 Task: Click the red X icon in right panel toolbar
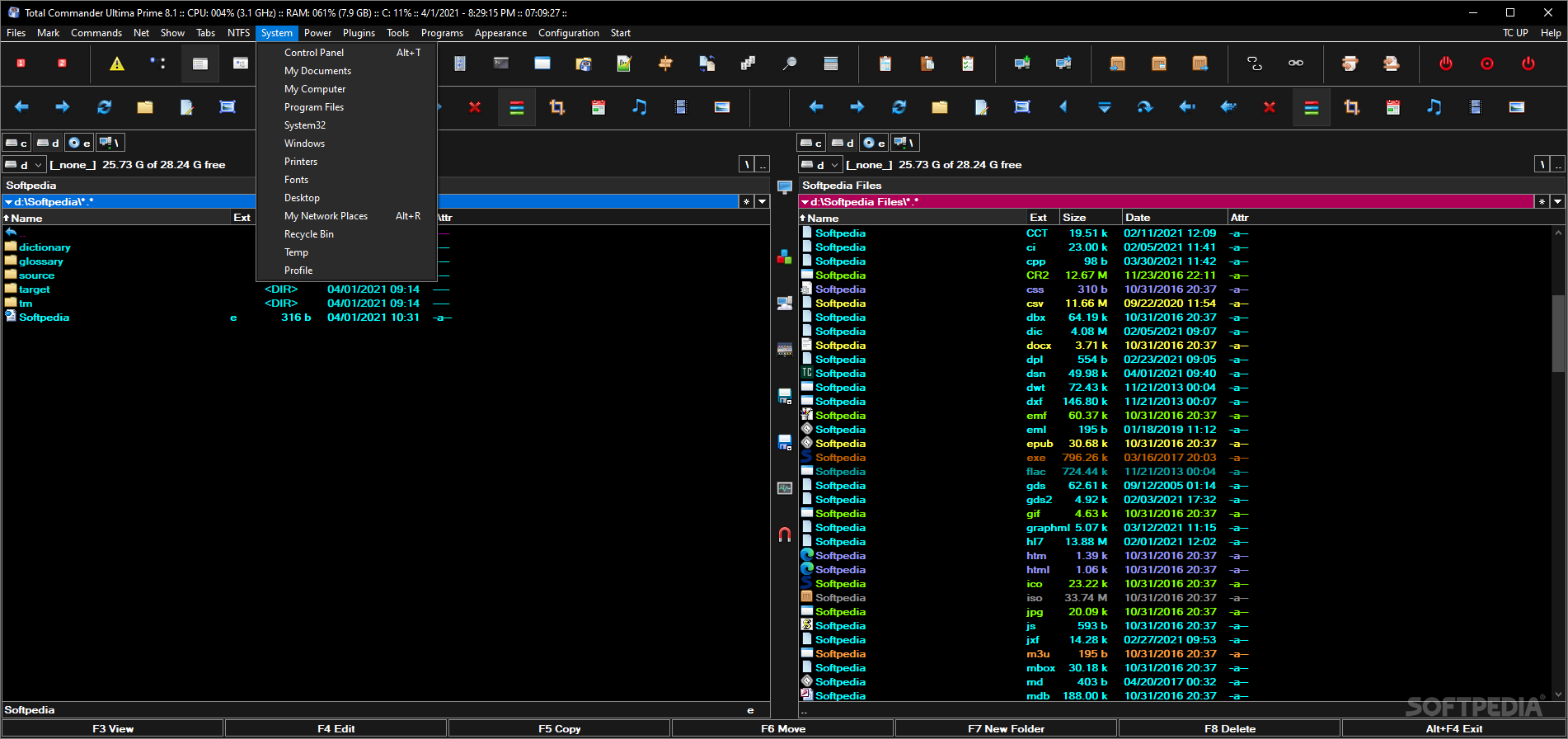point(1270,107)
